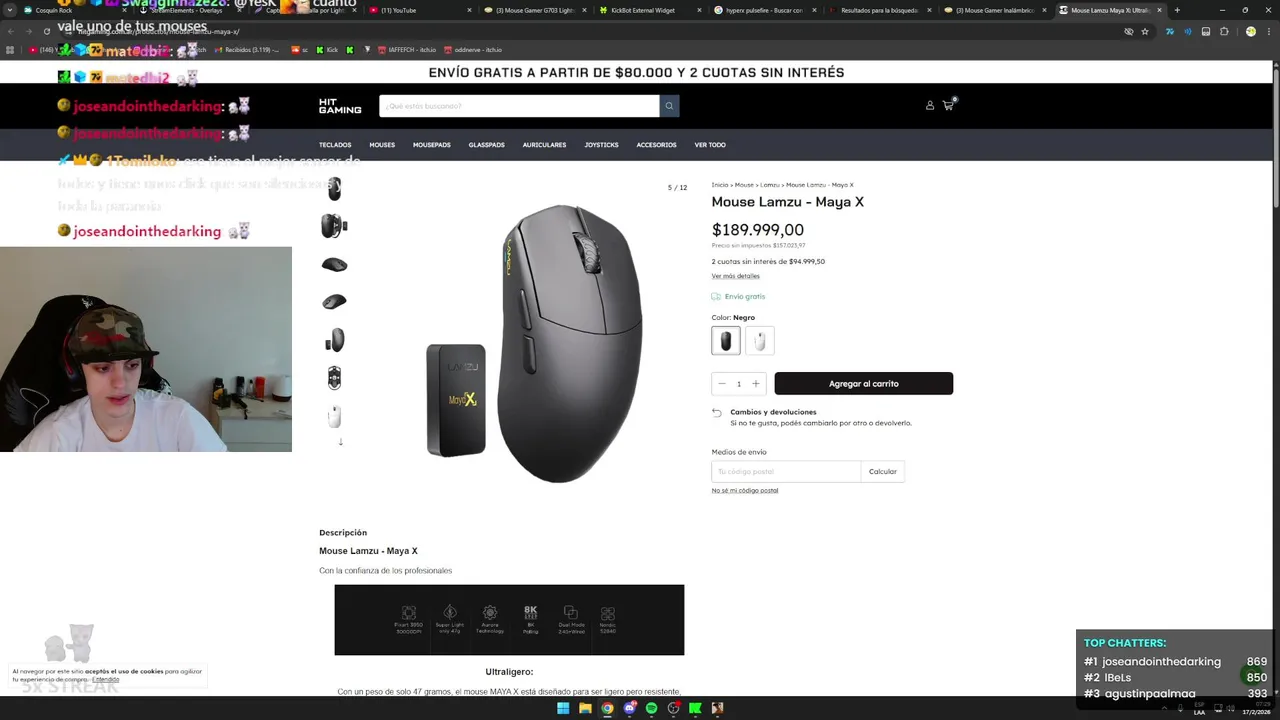Open the shopping cart icon
1280x720 pixels.
(x=948, y=105)
